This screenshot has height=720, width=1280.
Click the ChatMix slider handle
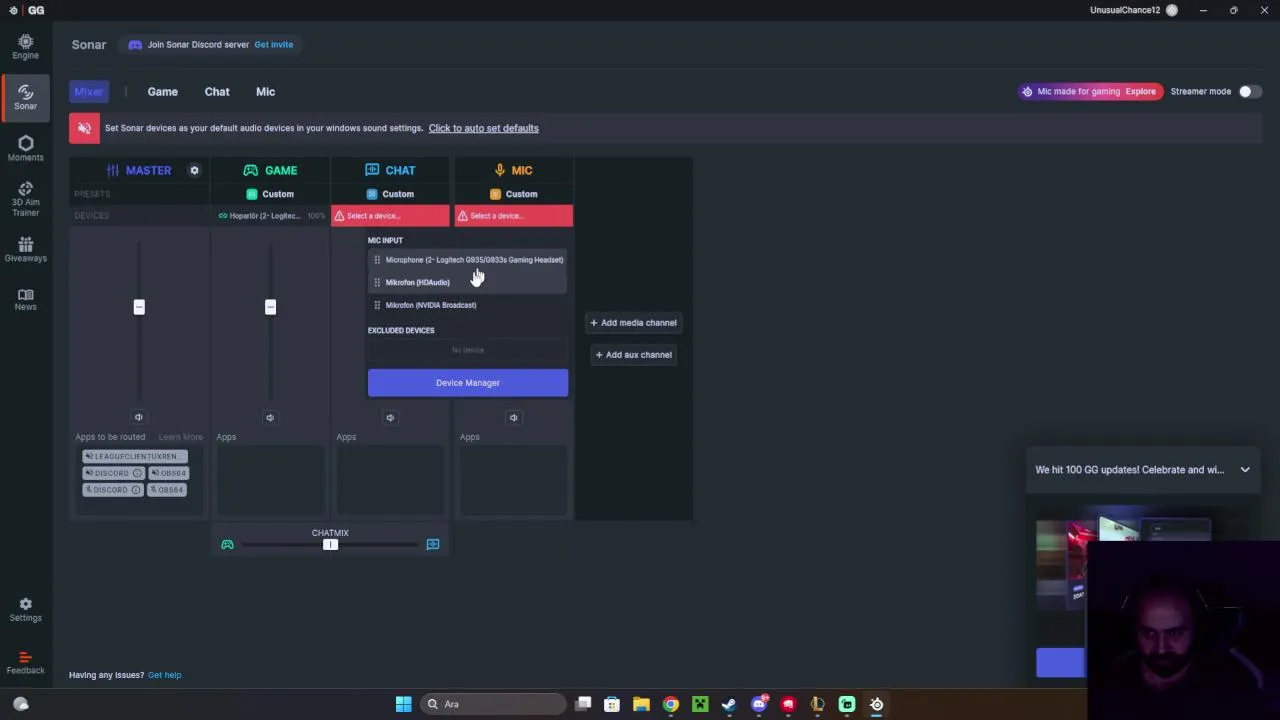330,544
